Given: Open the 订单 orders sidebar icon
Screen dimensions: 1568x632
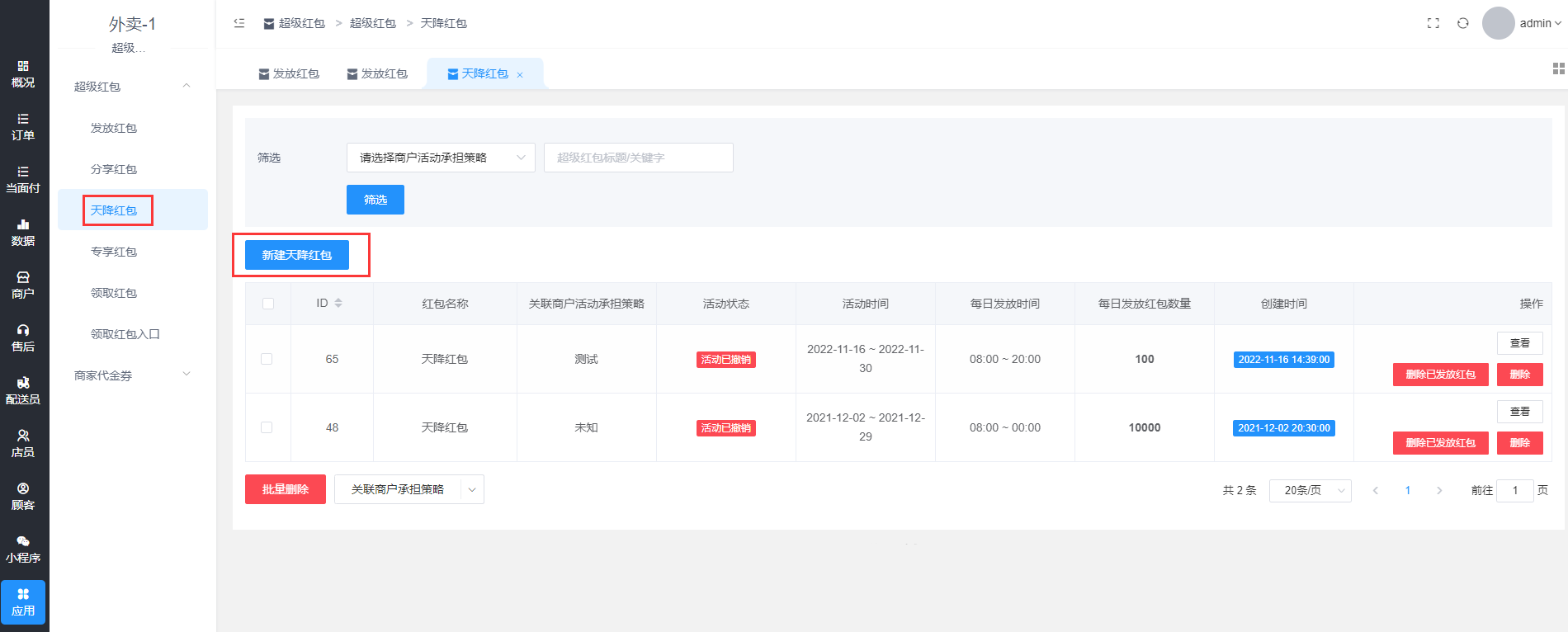Looking at the screenshot, I should click(x=23, y=127).
